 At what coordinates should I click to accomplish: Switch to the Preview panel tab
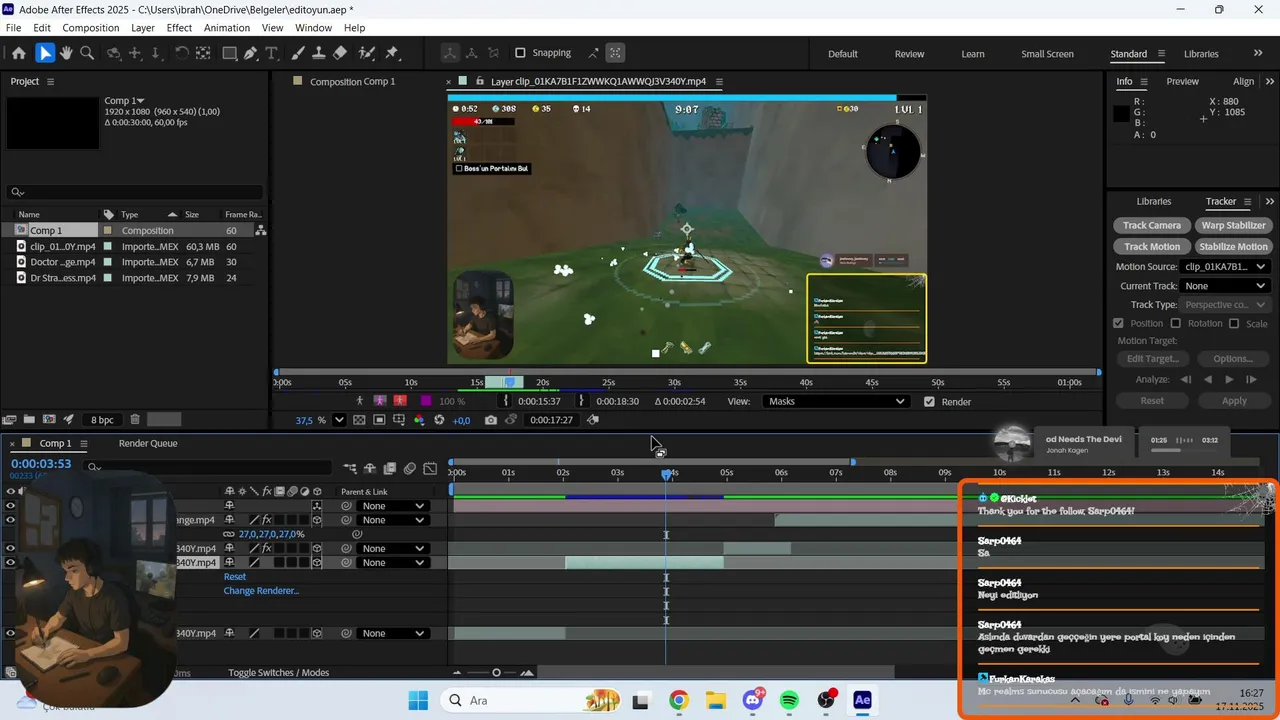1182,82
